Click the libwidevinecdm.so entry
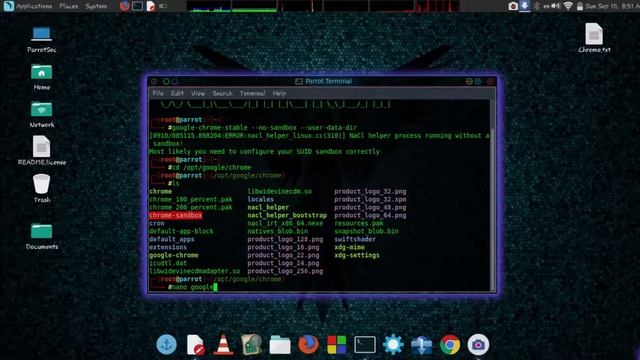 point(280,191)
